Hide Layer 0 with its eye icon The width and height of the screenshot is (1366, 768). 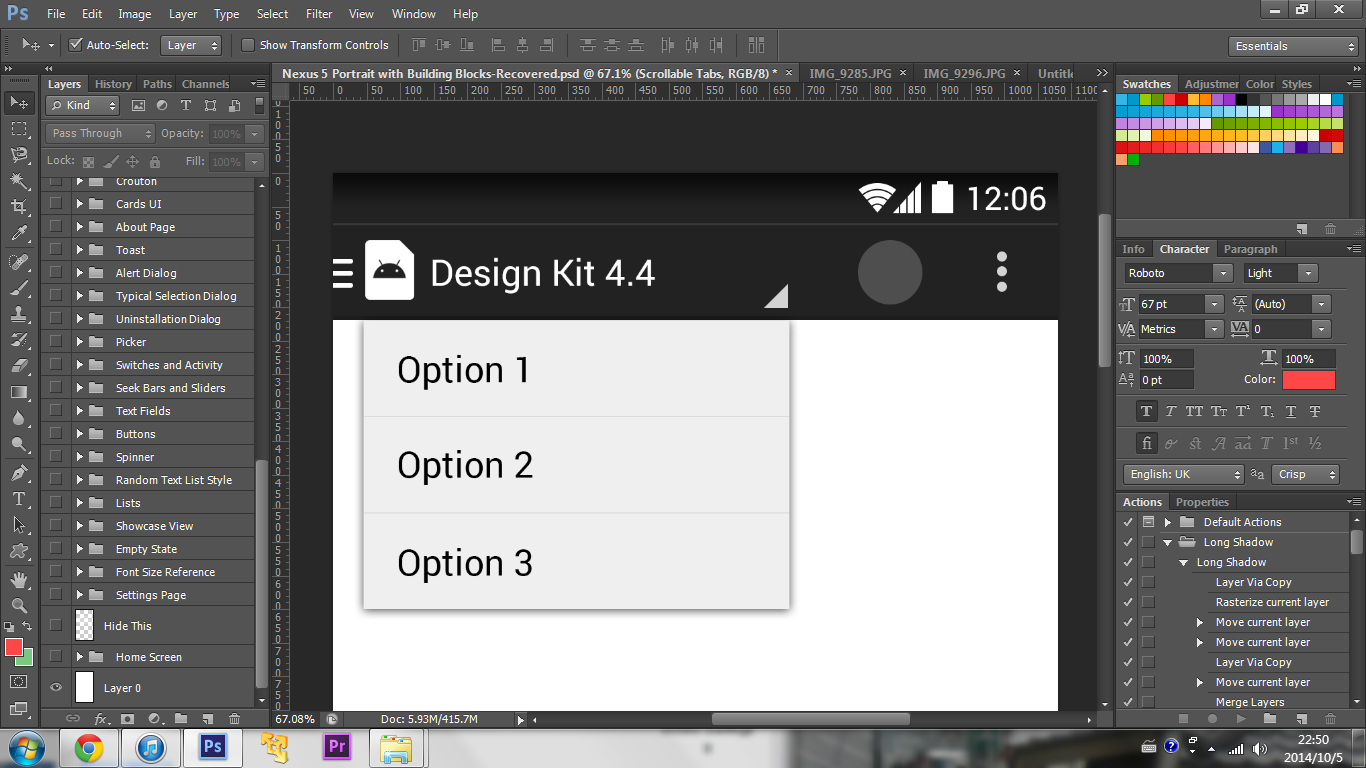56,688
